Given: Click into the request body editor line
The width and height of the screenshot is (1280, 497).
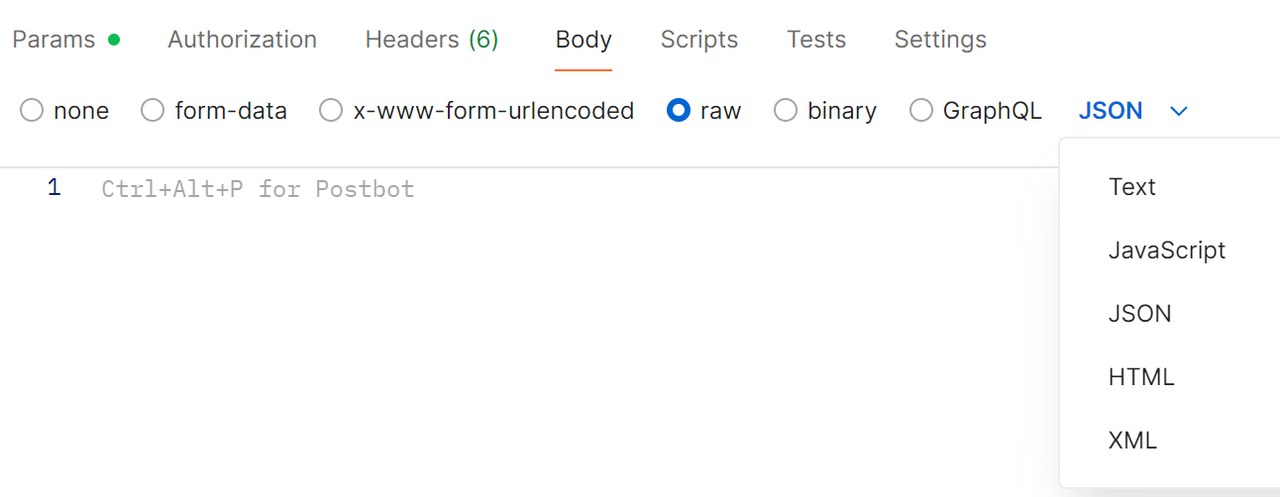Looking at the screenshot, I should (x=500, y=189).
